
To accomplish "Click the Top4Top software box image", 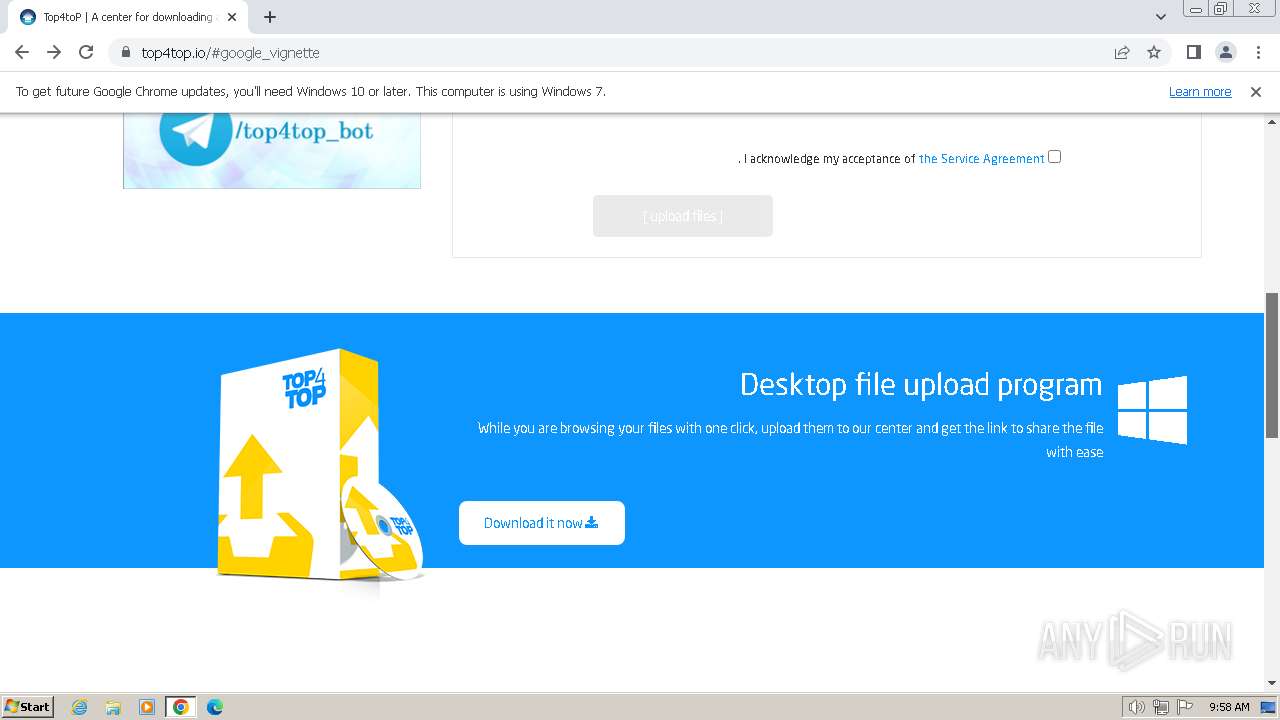I will 320,465.
